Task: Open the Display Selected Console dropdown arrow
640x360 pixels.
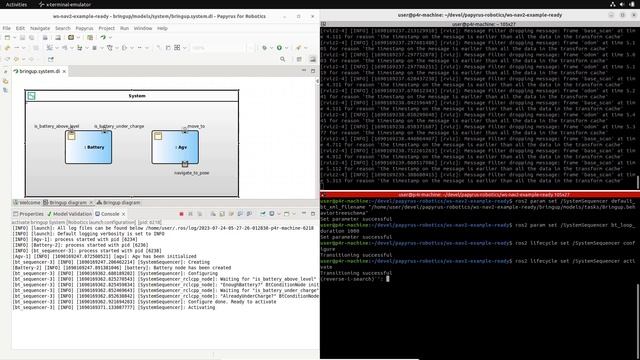Action: click(x=279, y=214)
